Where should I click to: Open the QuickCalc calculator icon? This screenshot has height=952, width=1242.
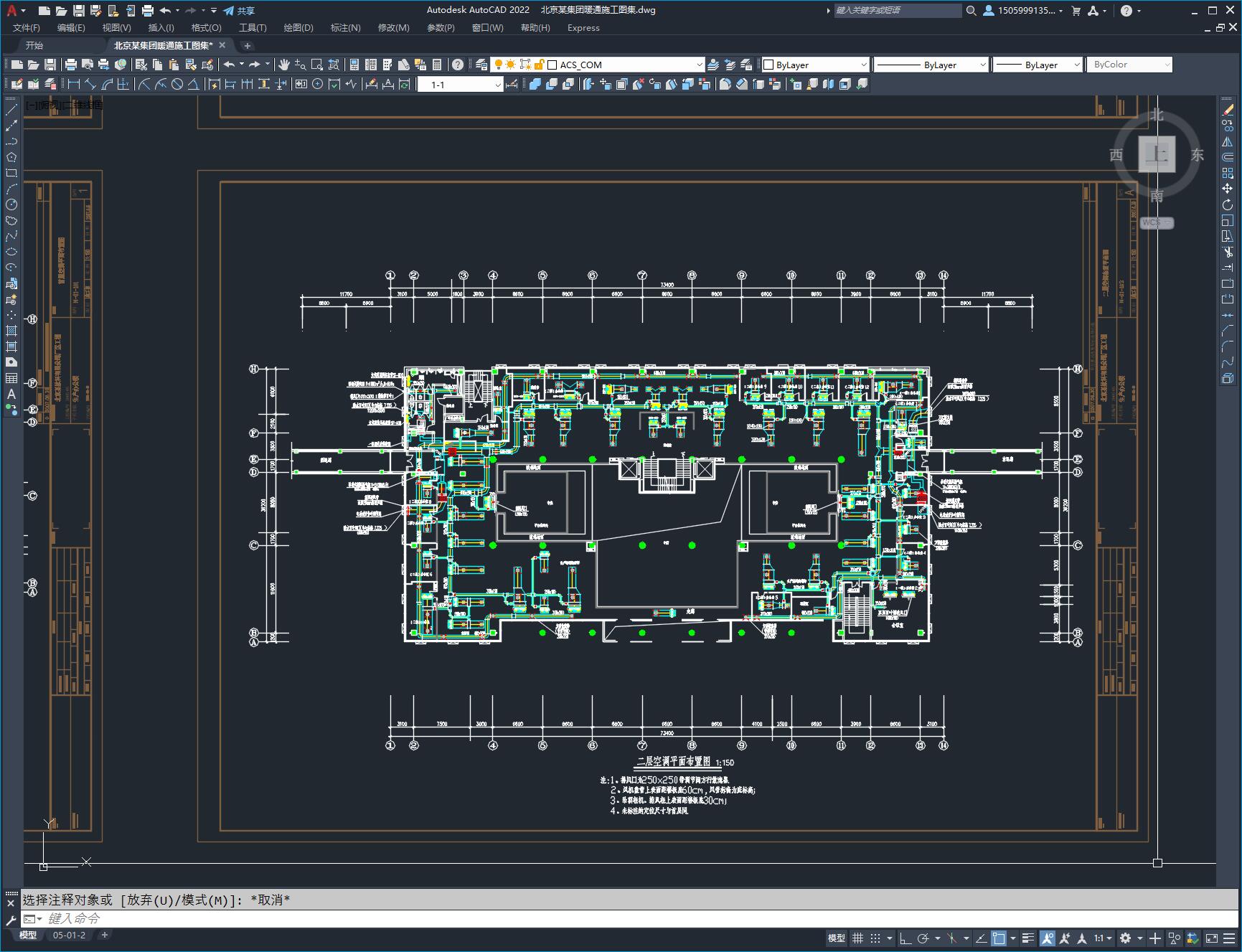pyautogui.click(x=437, y=65)
